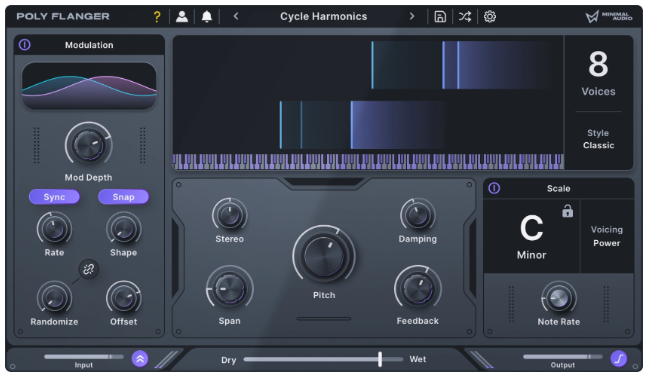Click the Note Rate knob
648x374 pixels.
pyautogui.click(x=559, y=298)
